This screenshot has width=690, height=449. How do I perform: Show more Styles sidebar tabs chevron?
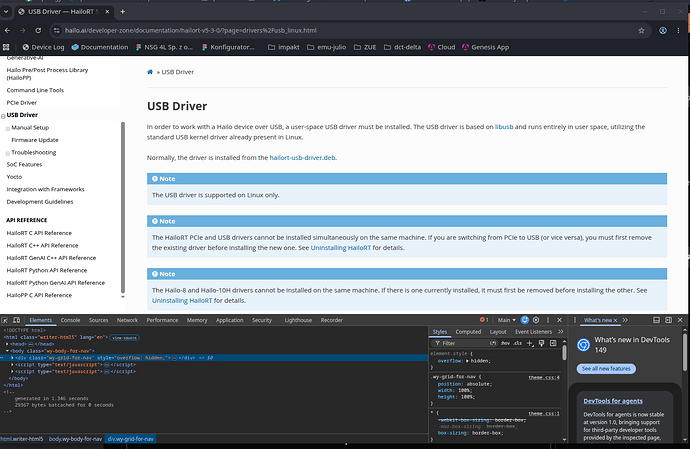click(560, 331)
